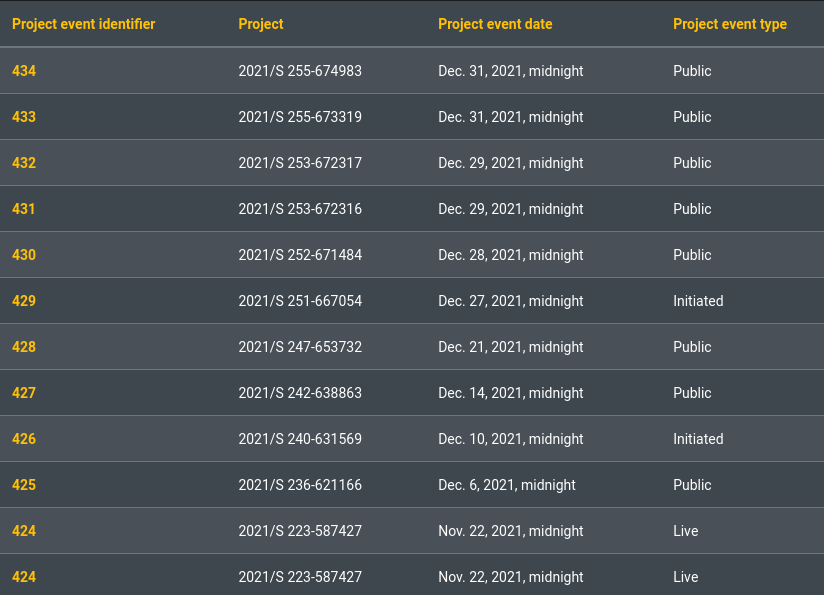Click project cell 2021/S 247-653732
824x595 pixels.
(x=300, y=347)
